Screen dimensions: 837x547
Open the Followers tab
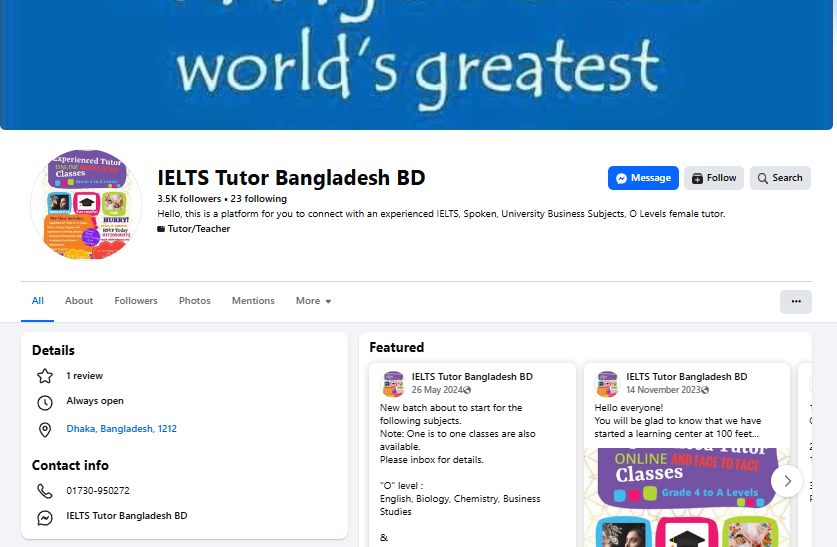coord(136,301)
